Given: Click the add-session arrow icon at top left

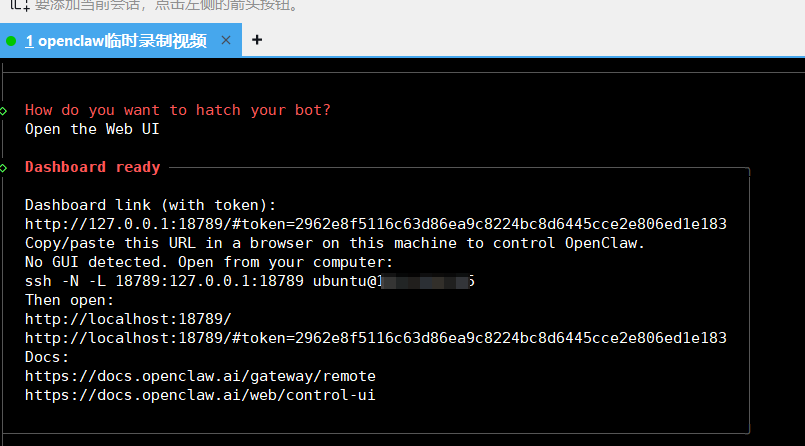Looking at the screenshot, I should coord(20,5).
